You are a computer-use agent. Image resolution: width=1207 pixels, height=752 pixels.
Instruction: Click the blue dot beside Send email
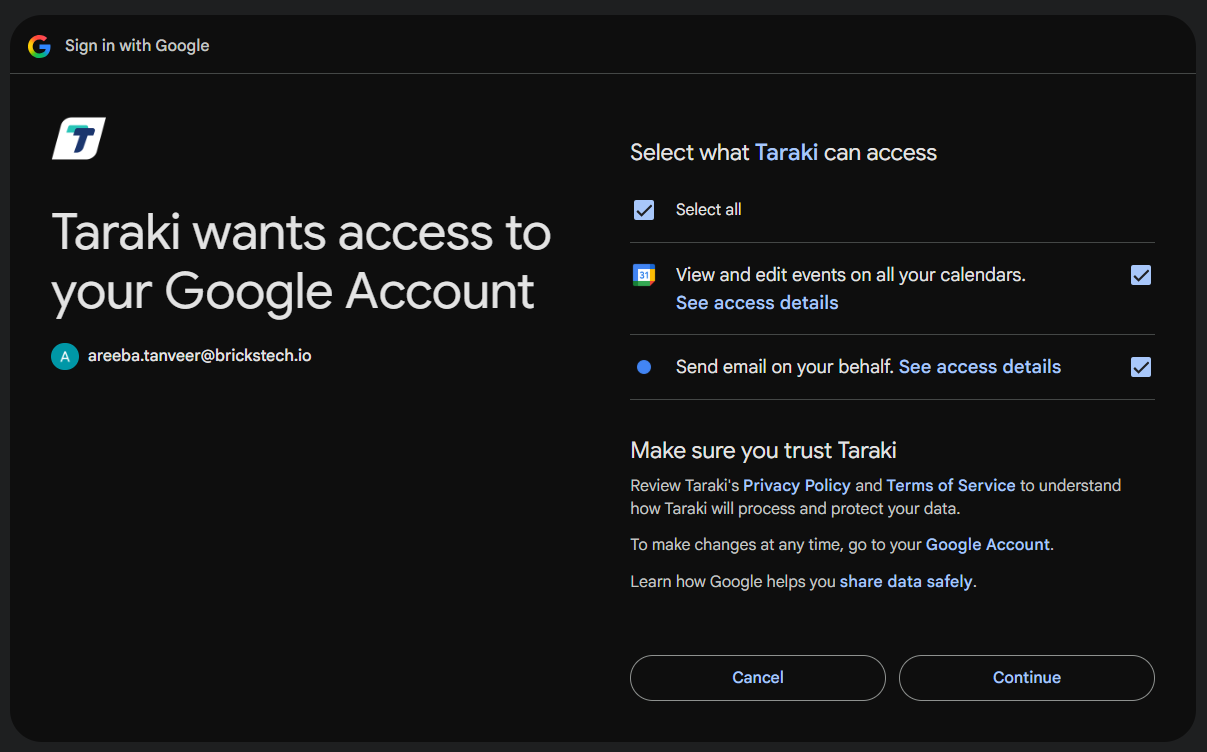pyautogui.click(x=644, y=367)
